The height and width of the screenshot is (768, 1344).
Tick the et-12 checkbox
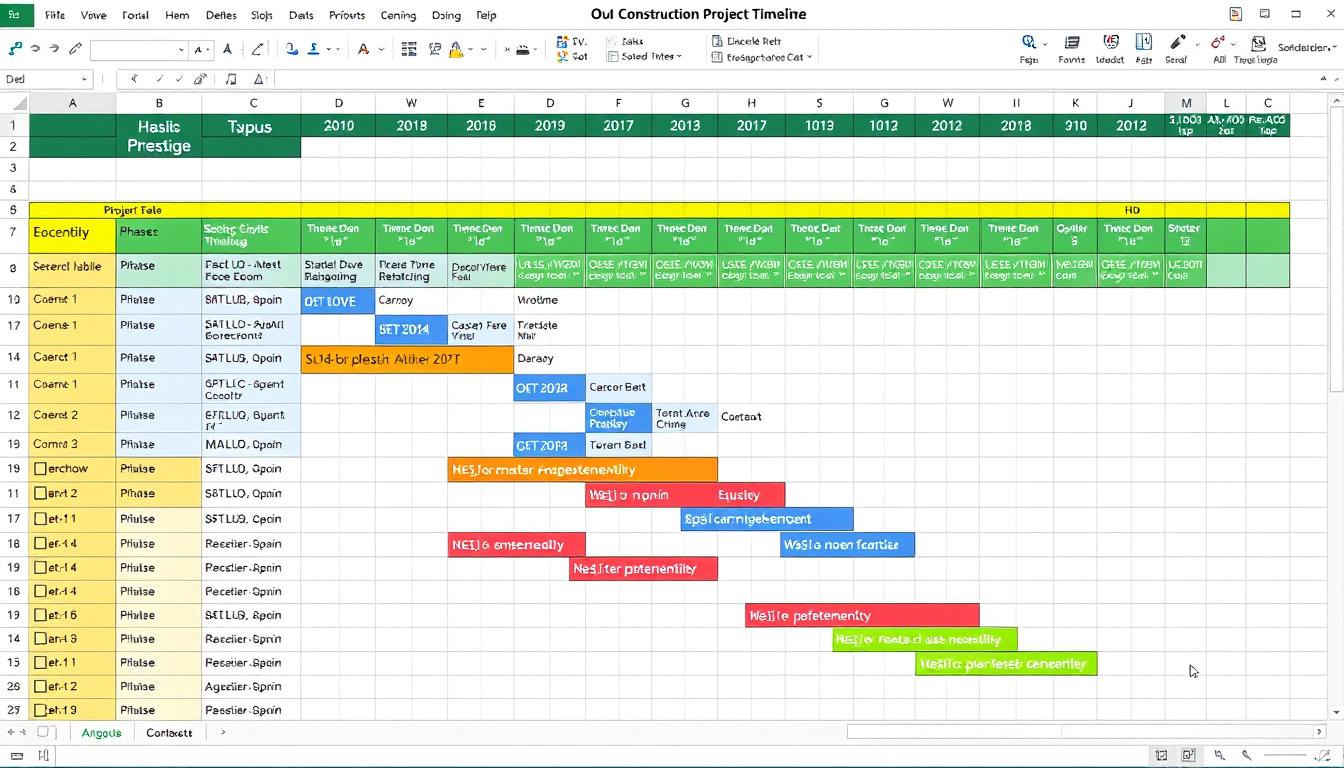click(40, 687)
